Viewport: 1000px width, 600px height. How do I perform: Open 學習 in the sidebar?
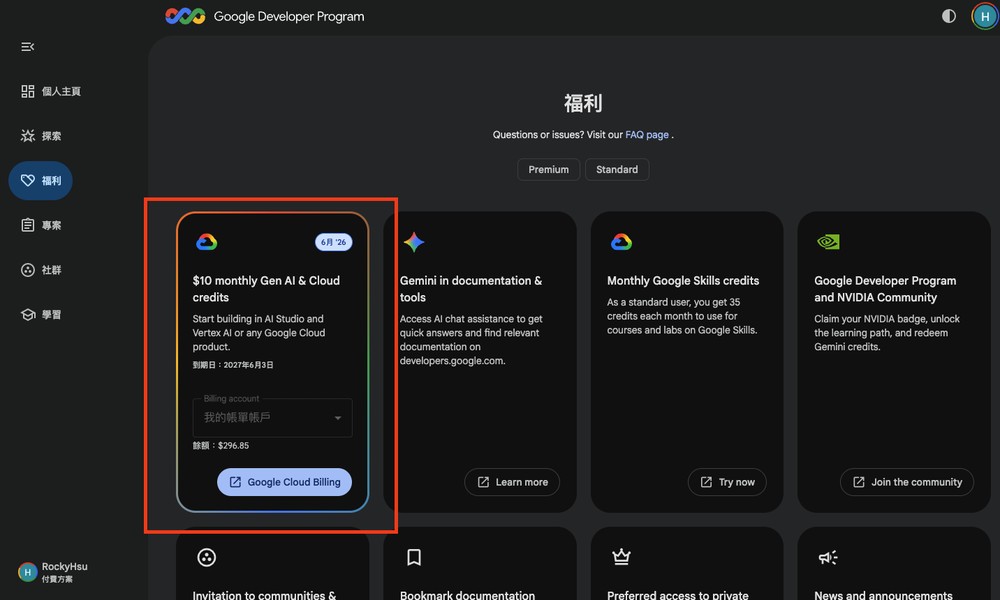click(41, 314)
